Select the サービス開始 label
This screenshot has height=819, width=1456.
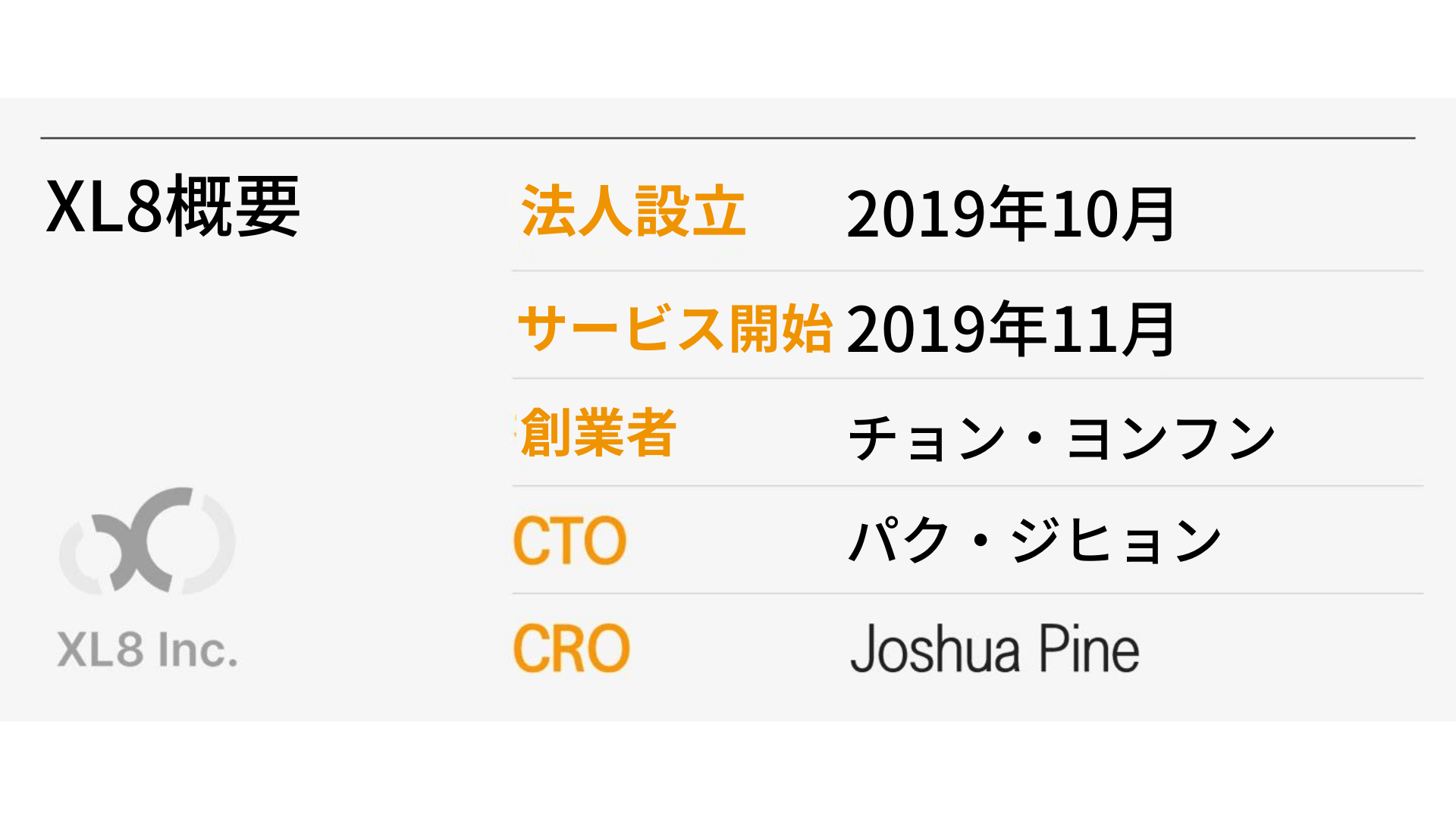pos(675,328)
